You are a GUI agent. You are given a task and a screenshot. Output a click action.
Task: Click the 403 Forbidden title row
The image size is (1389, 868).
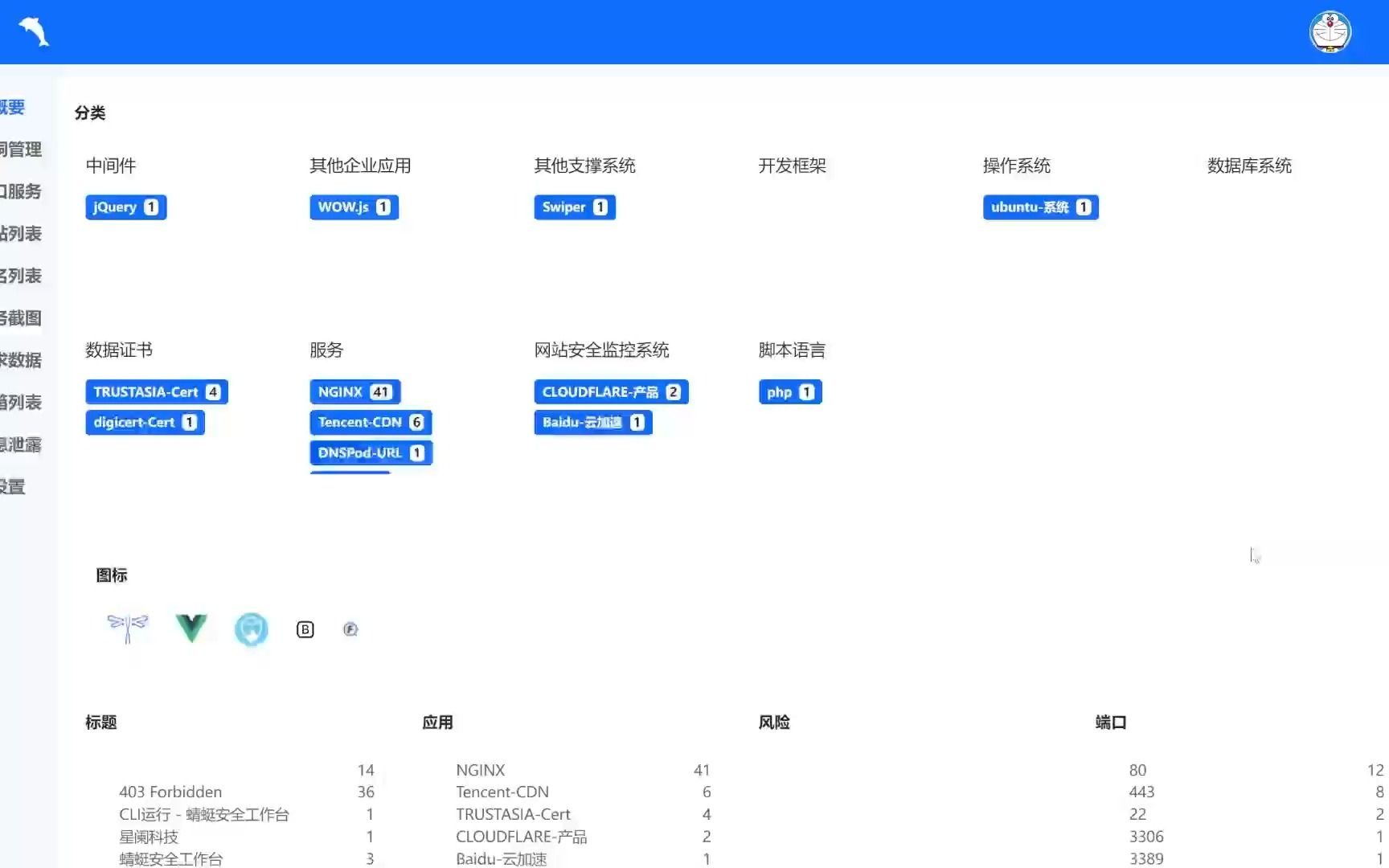pyautogui.click(x=247, y=792)
